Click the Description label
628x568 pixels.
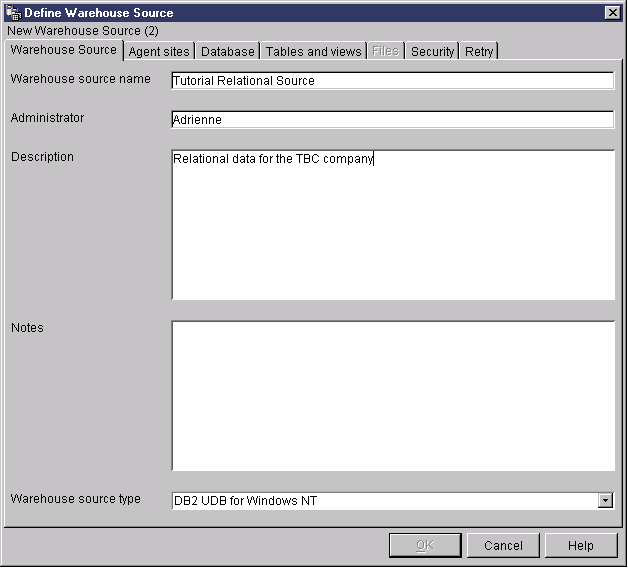42,157
